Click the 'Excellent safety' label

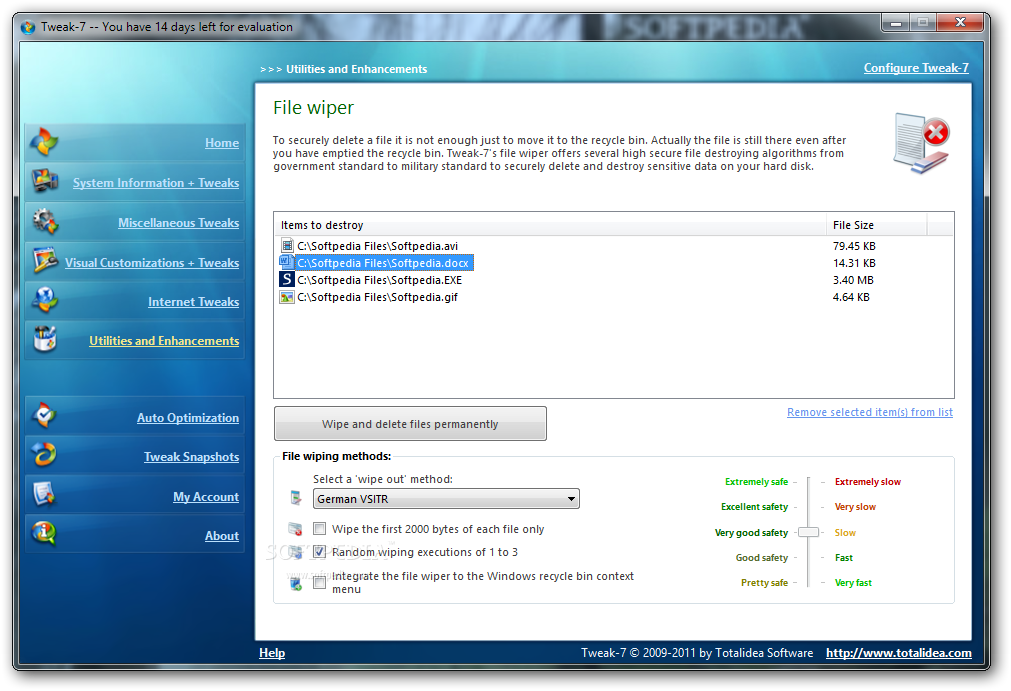tap(754, 507)
